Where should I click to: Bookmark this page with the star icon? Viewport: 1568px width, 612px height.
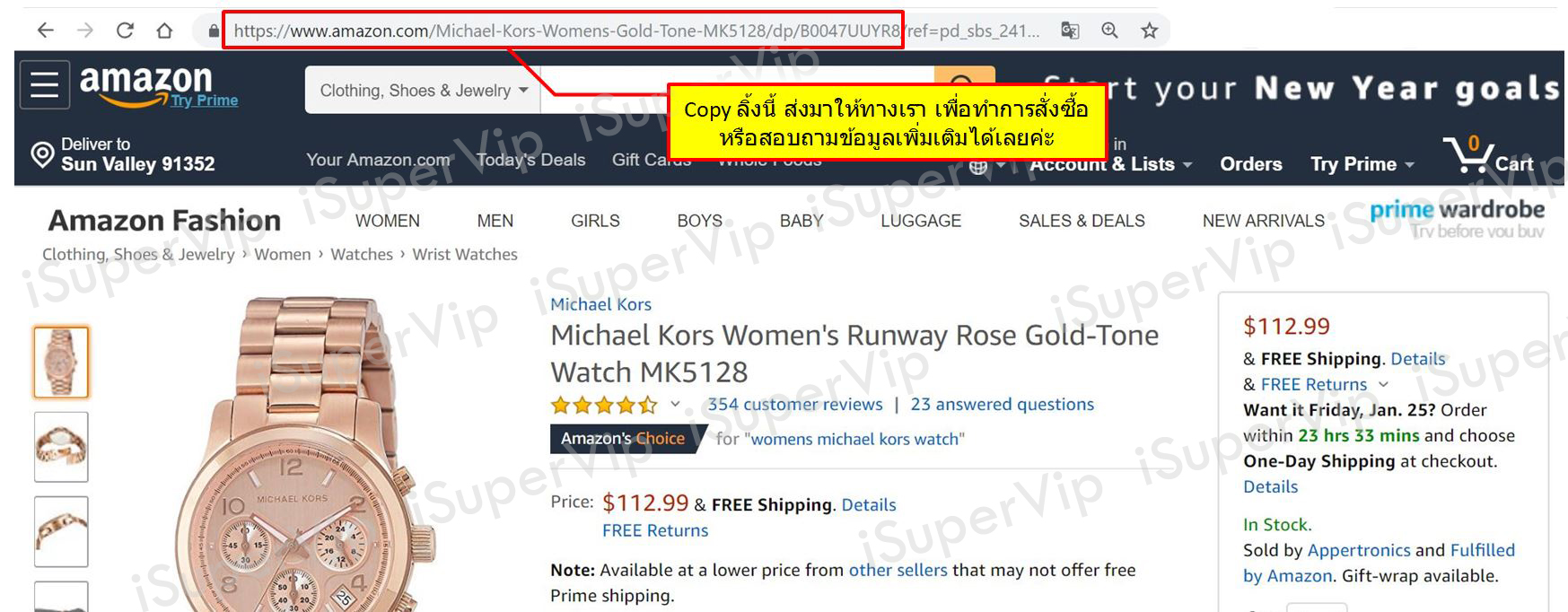1149,31
